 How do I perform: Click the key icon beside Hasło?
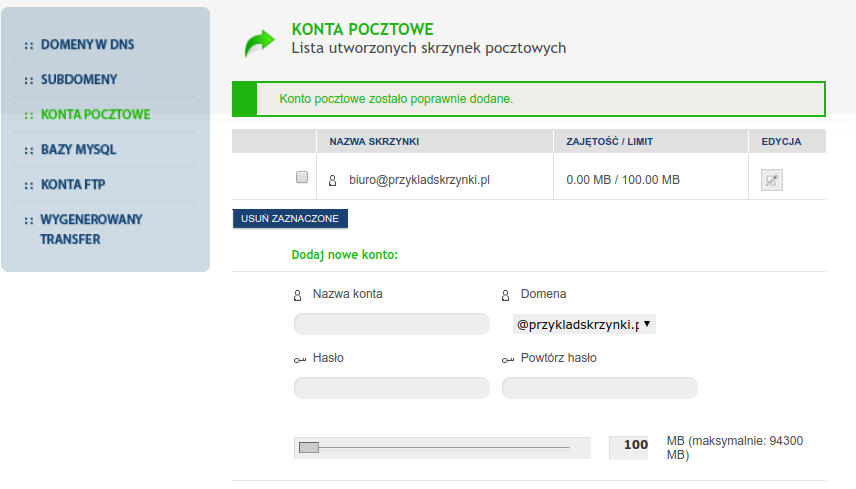(300, 359)
